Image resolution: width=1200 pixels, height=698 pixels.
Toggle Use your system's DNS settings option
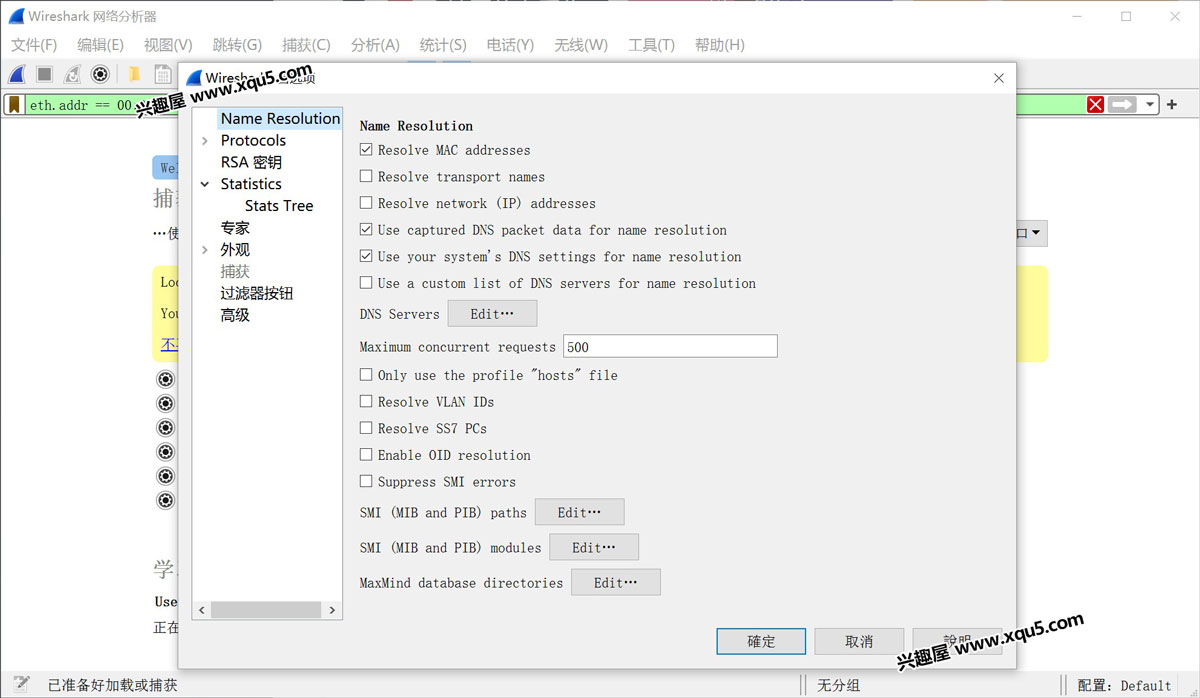click(366, 257)
